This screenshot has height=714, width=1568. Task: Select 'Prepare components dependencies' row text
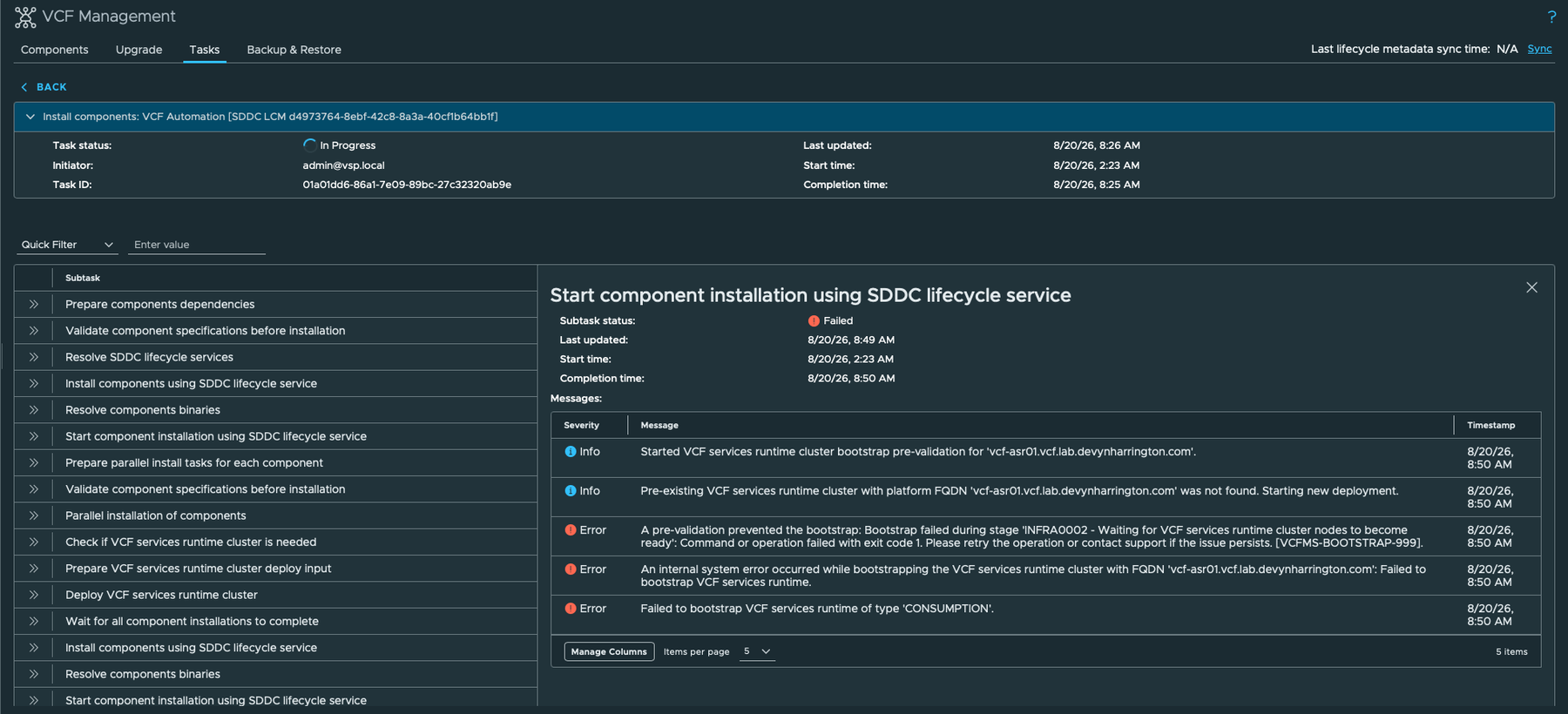tap(160, 304)
